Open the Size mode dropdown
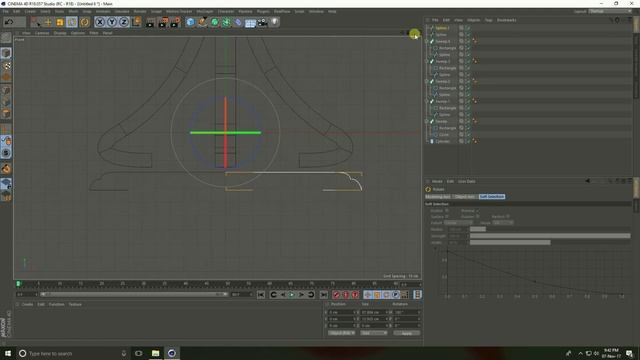The width and height of the screenshot is (640, 360). pos(373,333)
